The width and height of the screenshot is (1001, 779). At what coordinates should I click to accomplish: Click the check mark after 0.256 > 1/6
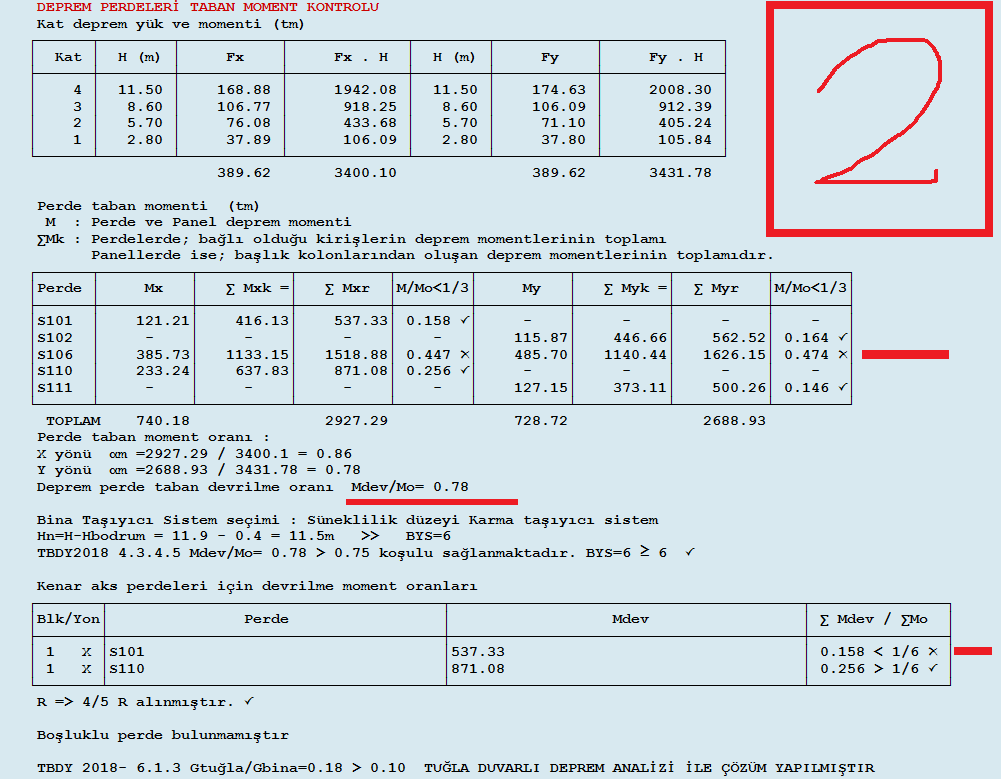(x=933, y=668)
